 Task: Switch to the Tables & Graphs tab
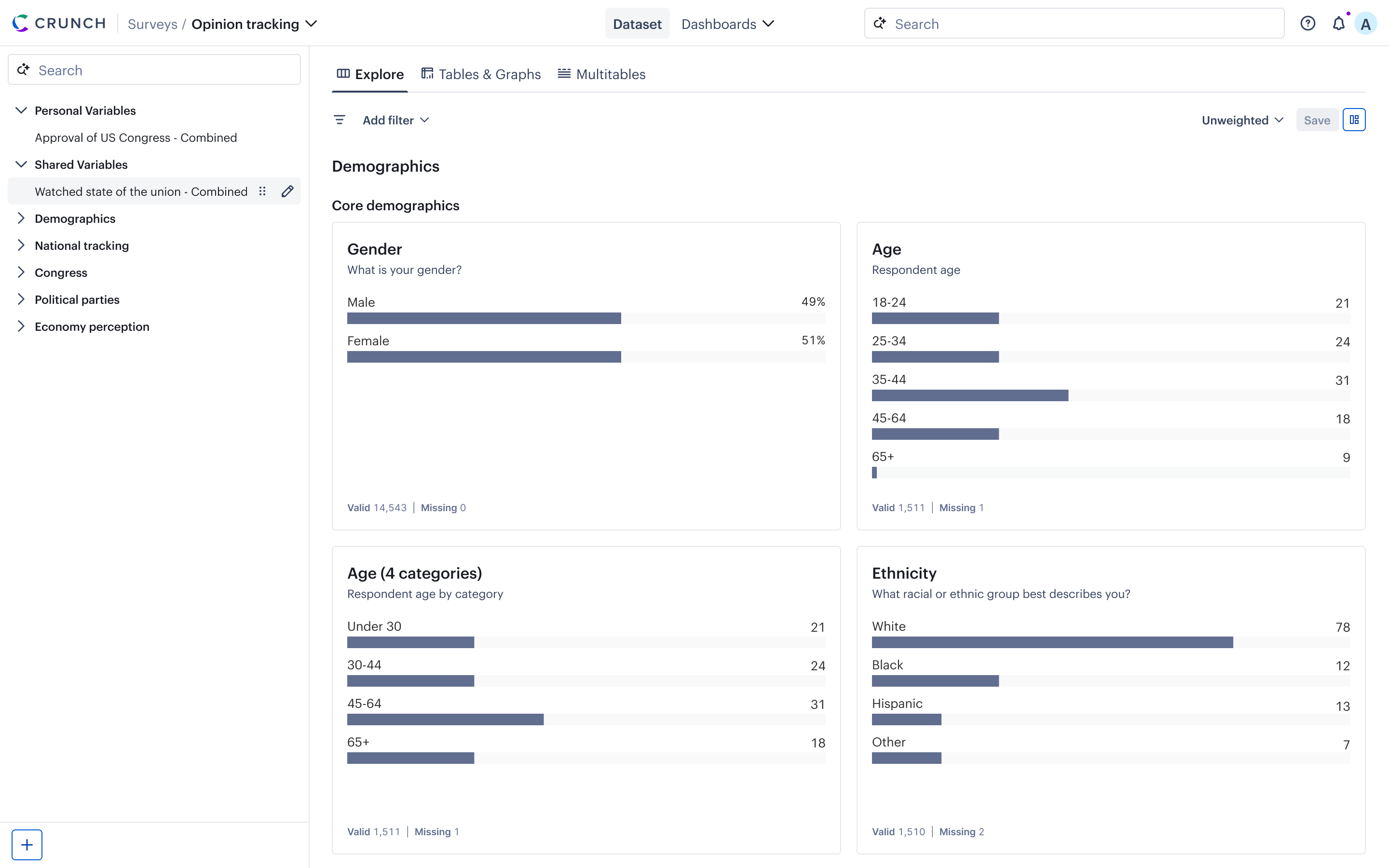click(x=481, y=74)
